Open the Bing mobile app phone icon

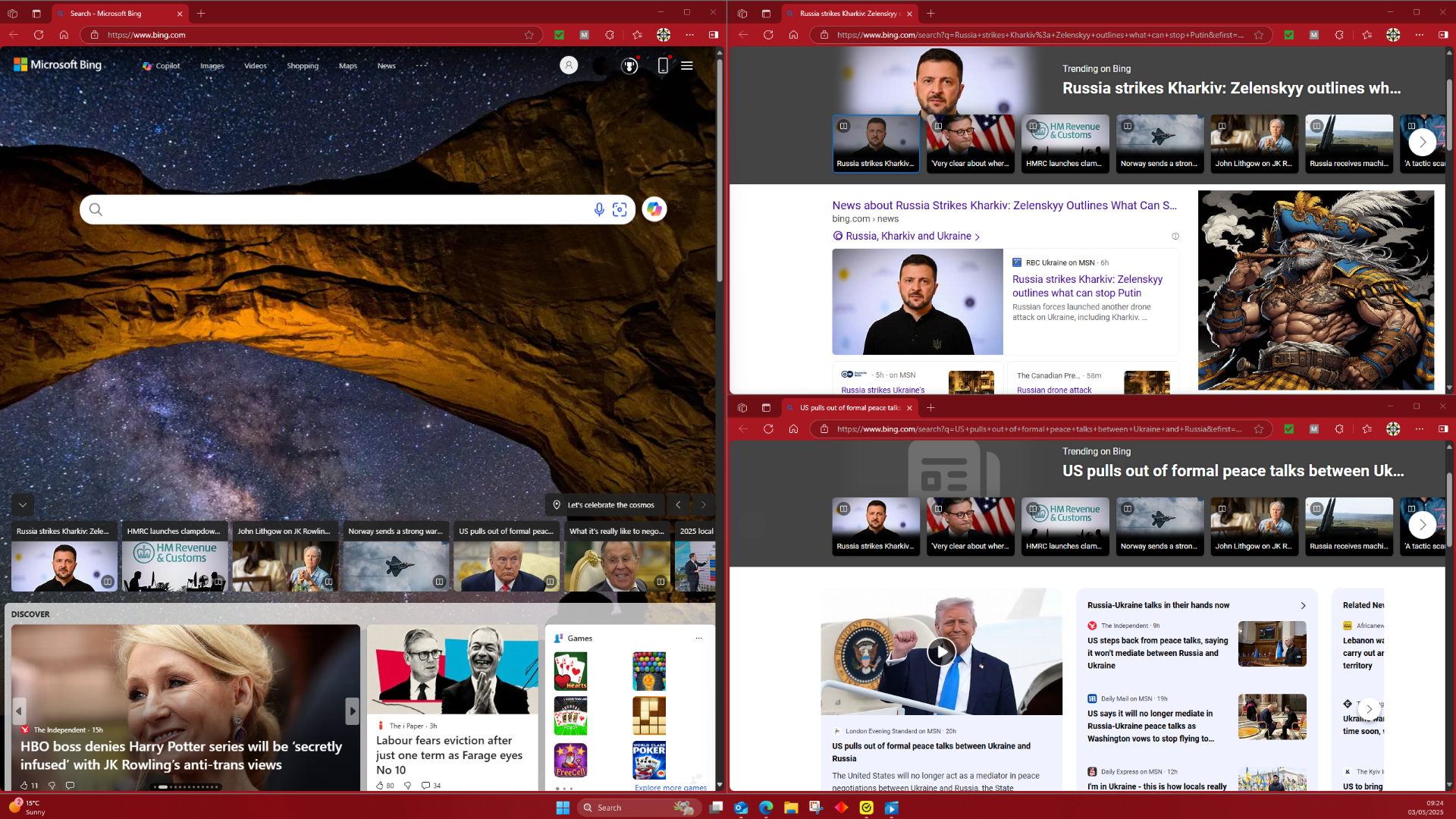click(663, 66)
